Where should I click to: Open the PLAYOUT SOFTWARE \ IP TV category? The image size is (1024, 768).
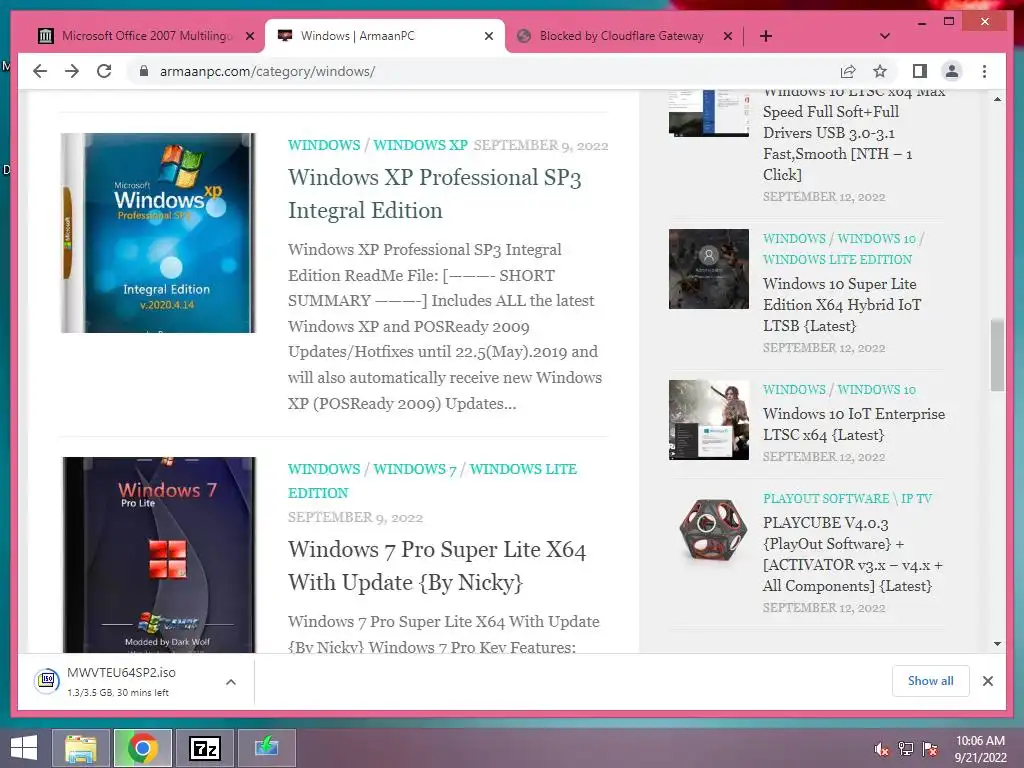tap(848, 498)
